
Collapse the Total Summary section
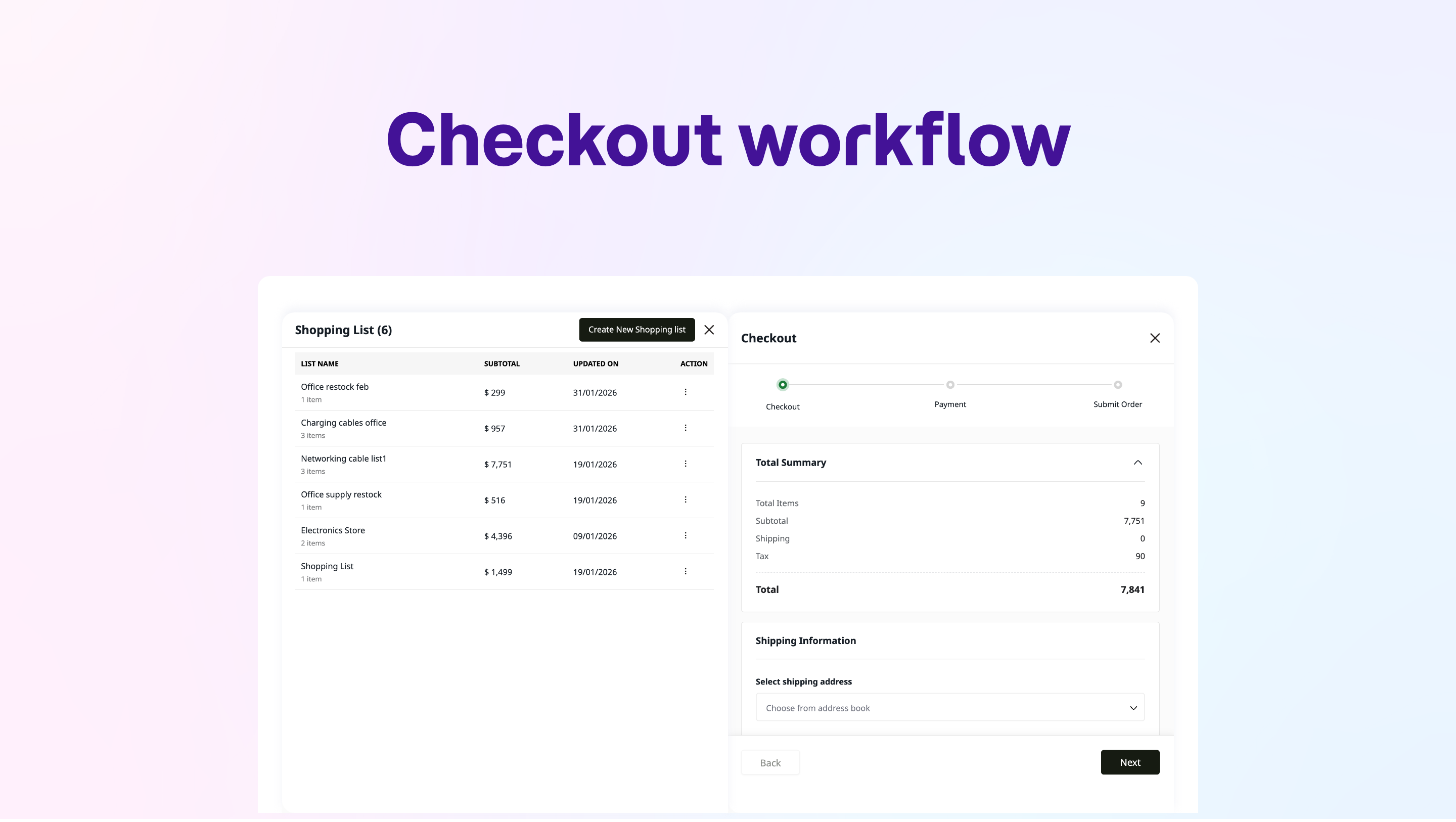click(x=1137, y=463)
